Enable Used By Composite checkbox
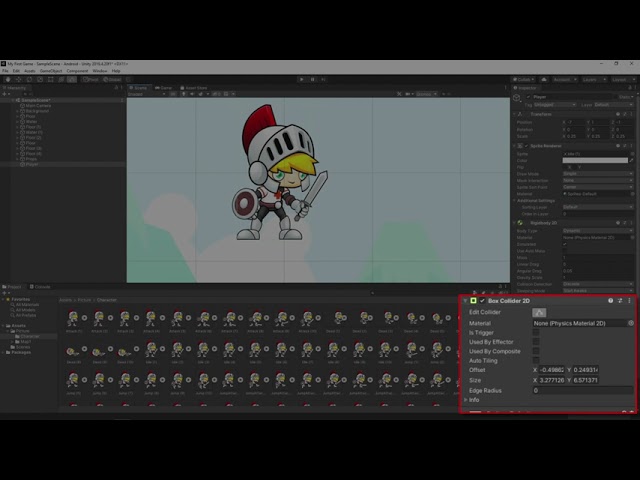640x480 pixels. [536, 351]
